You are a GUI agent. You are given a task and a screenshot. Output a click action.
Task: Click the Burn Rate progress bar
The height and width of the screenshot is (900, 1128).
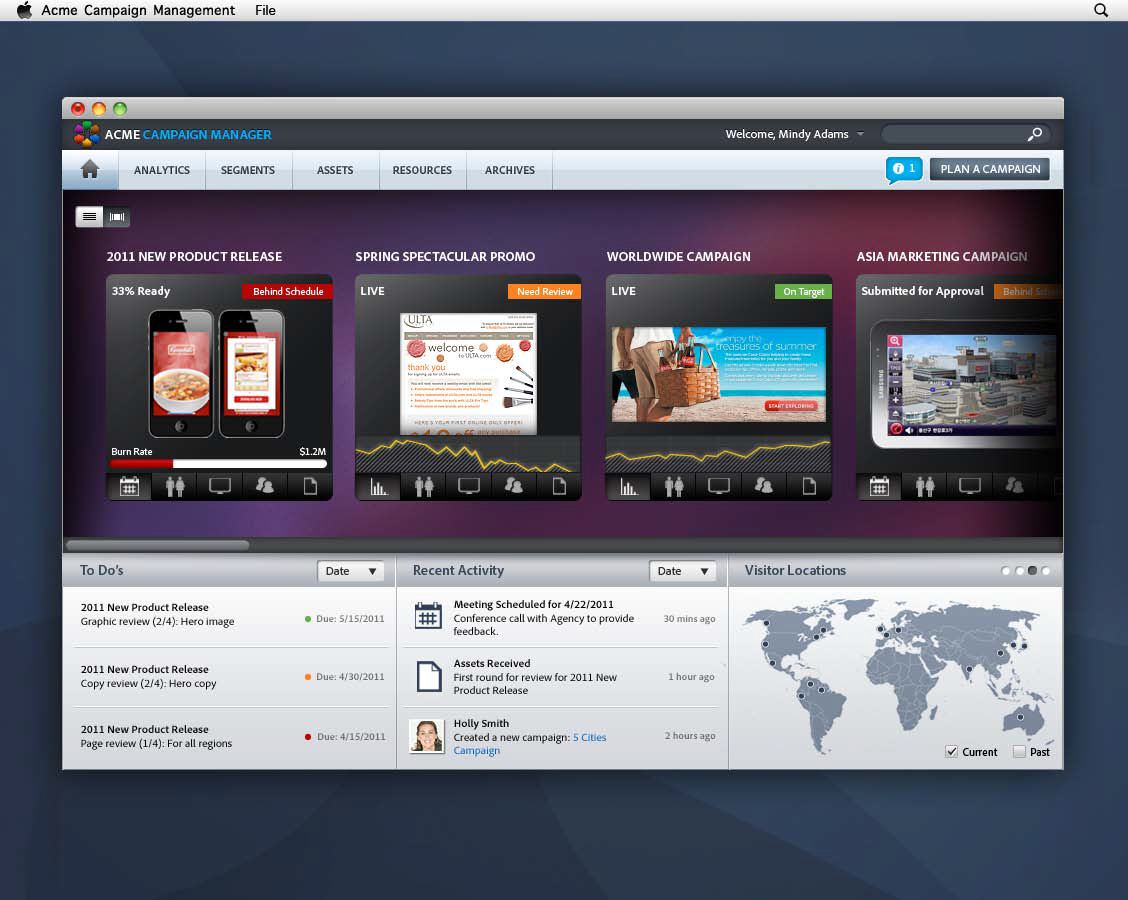pos(219,464)
